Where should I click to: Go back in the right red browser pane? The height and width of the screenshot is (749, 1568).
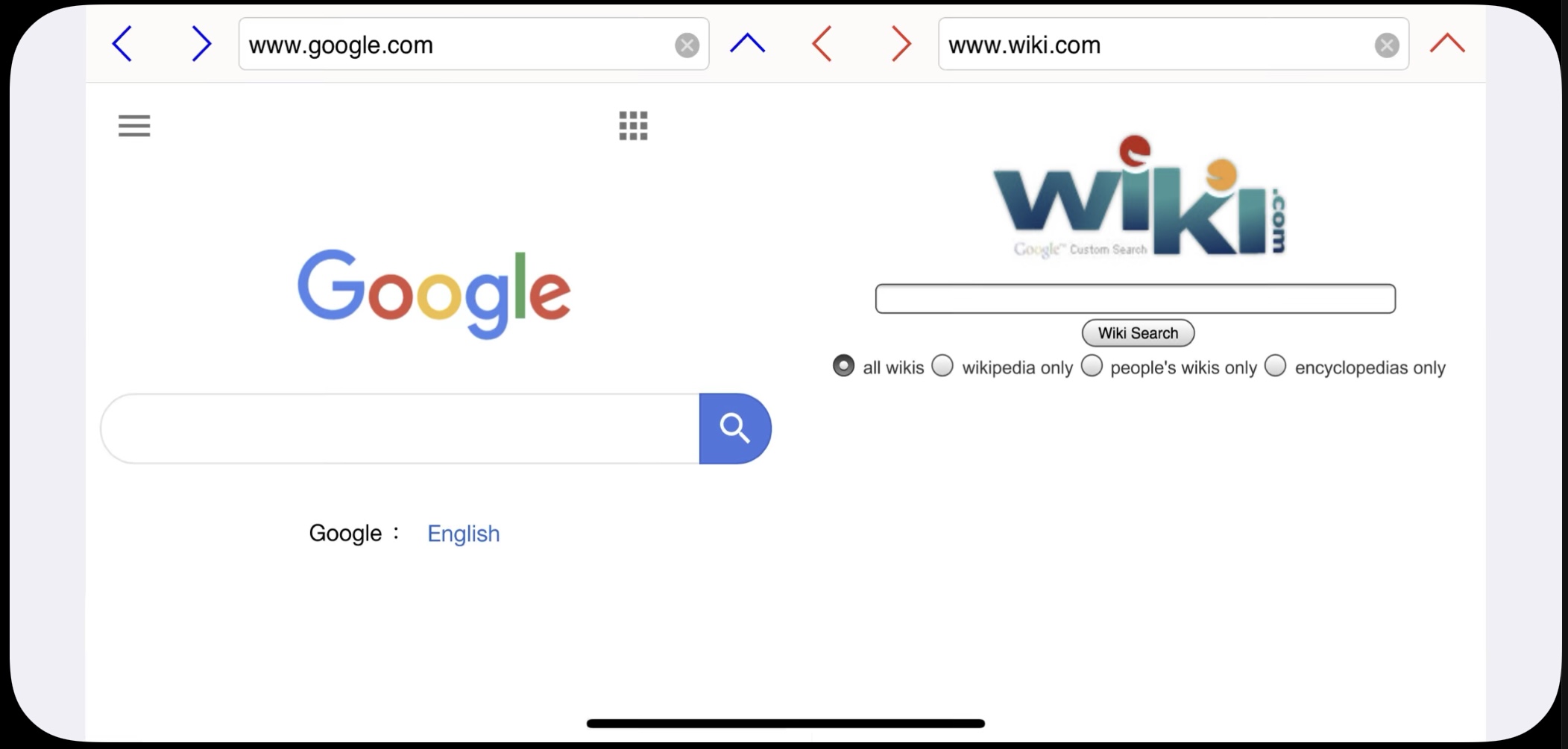click(x=822, y=44)
